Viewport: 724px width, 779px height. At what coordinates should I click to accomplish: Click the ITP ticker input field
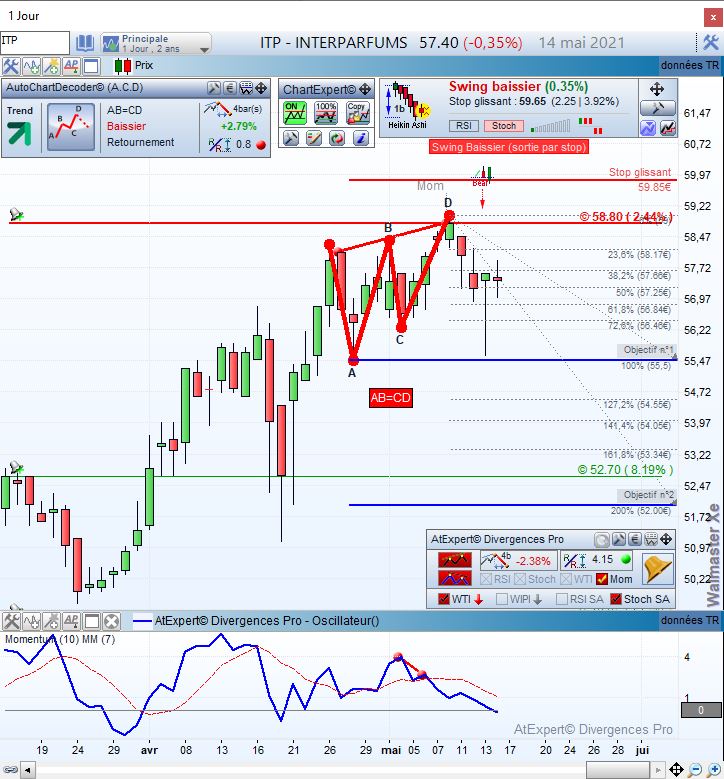[35, 42]
